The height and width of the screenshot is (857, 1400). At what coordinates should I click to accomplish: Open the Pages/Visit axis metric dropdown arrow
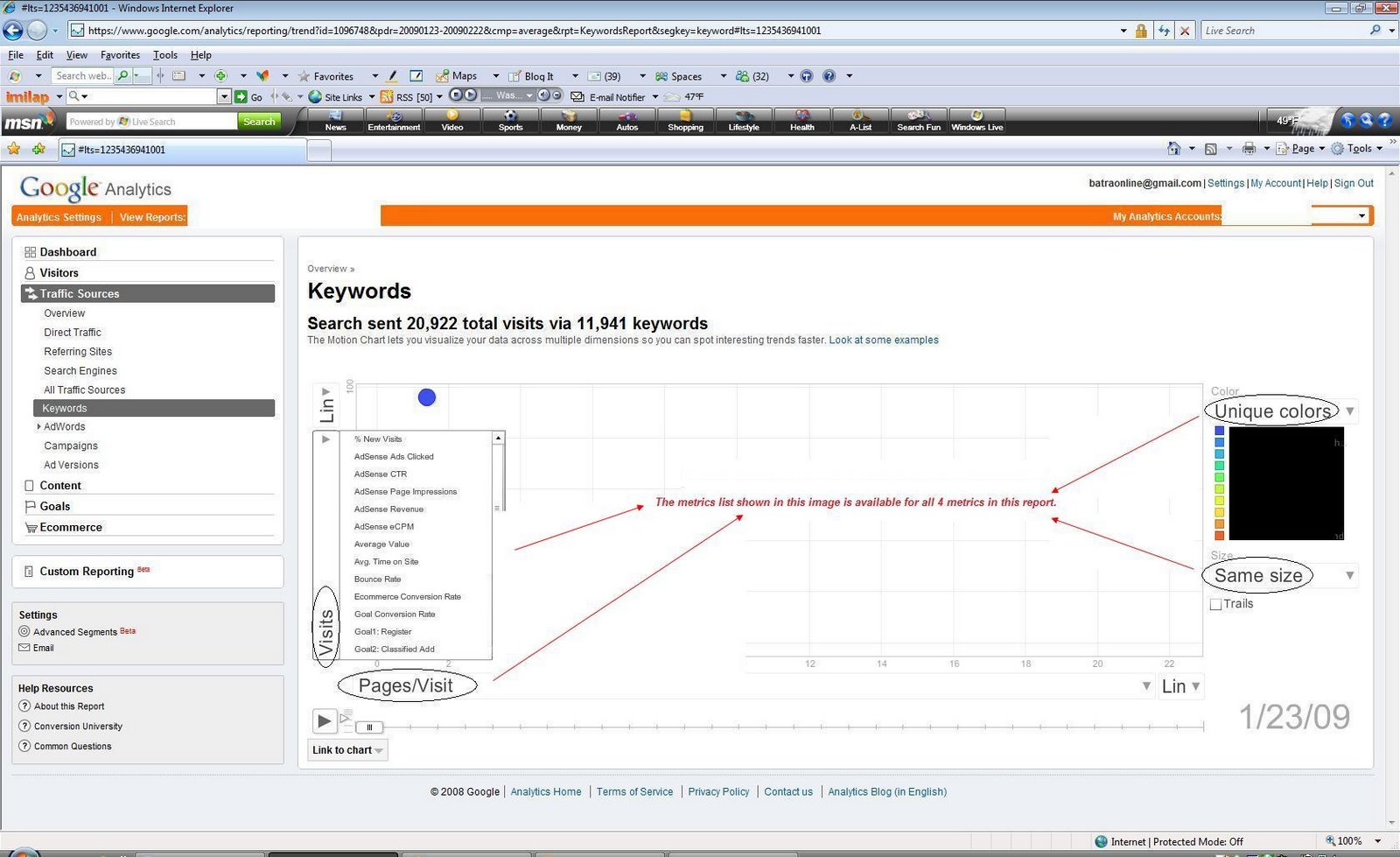point(1146,686)
